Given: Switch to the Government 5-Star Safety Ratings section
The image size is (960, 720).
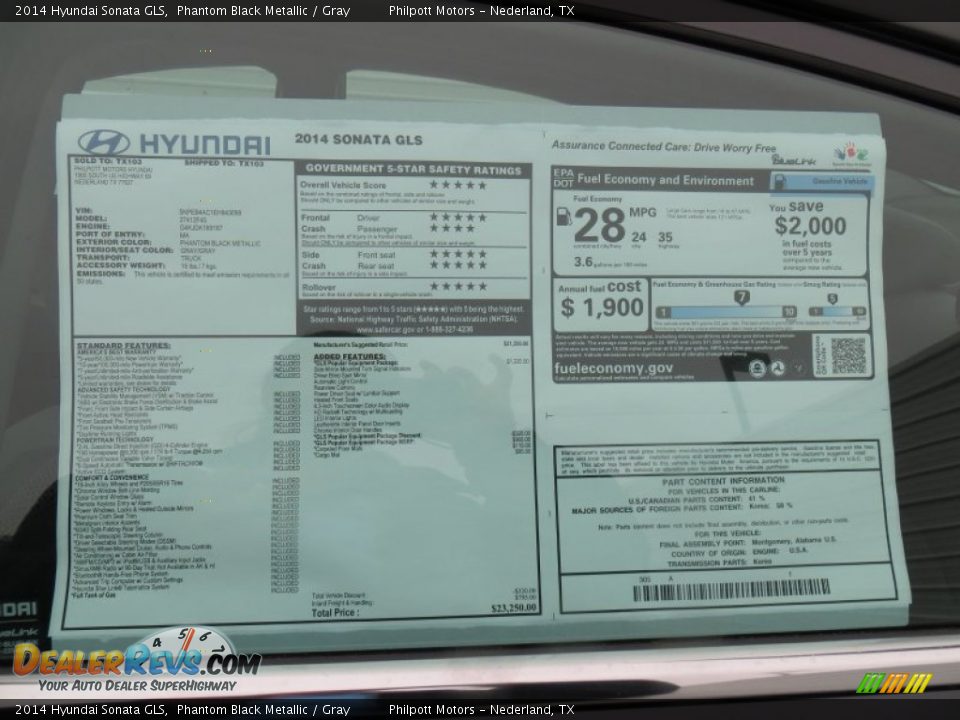Looking at the screenshot, I should pos(410,169).
